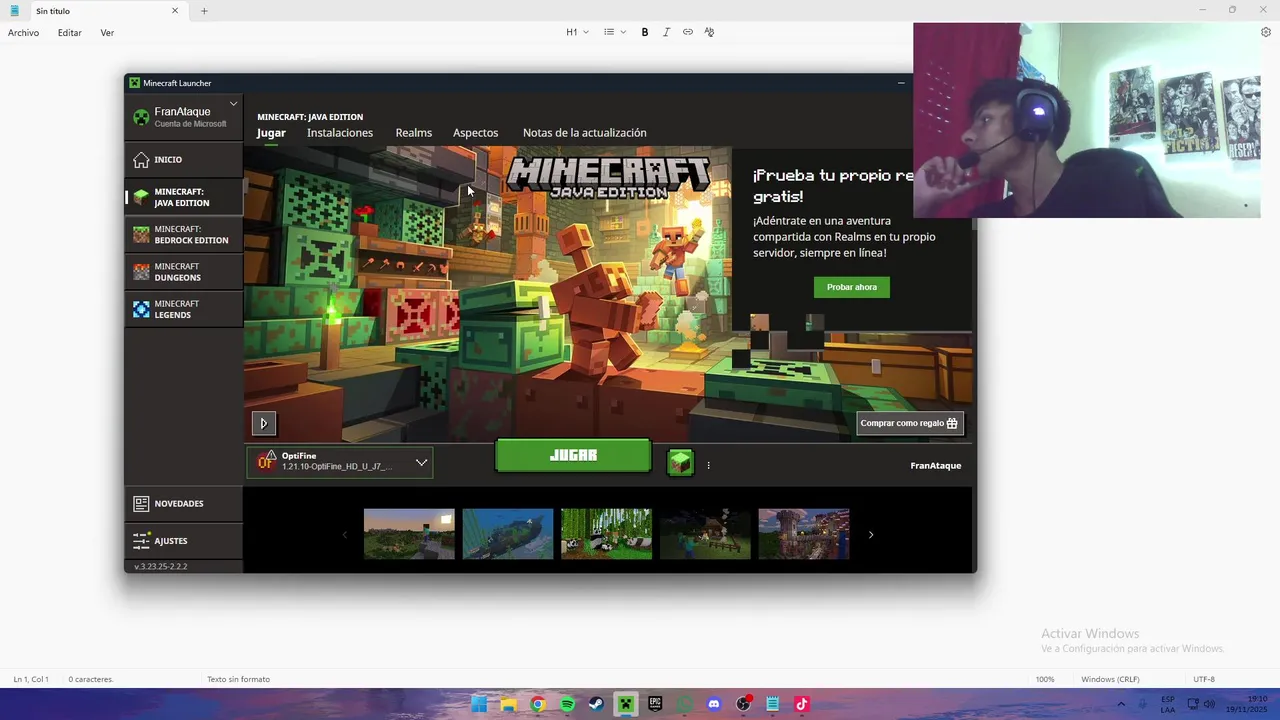Switch to the Aspectos tab
The height and width of the screenshot is (720, 1280).
(x=475, y=133)
